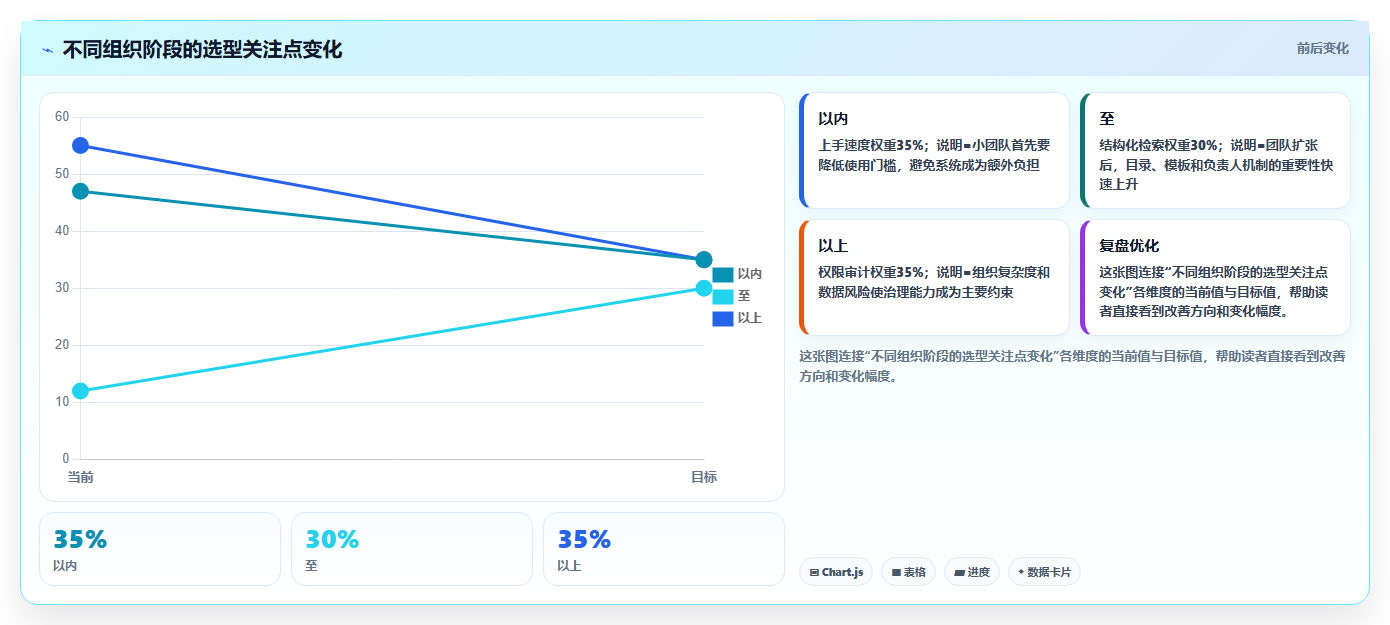Open the 以上 card about 权限审计权重35%
1390x625 pixels.
pos(934,277)
